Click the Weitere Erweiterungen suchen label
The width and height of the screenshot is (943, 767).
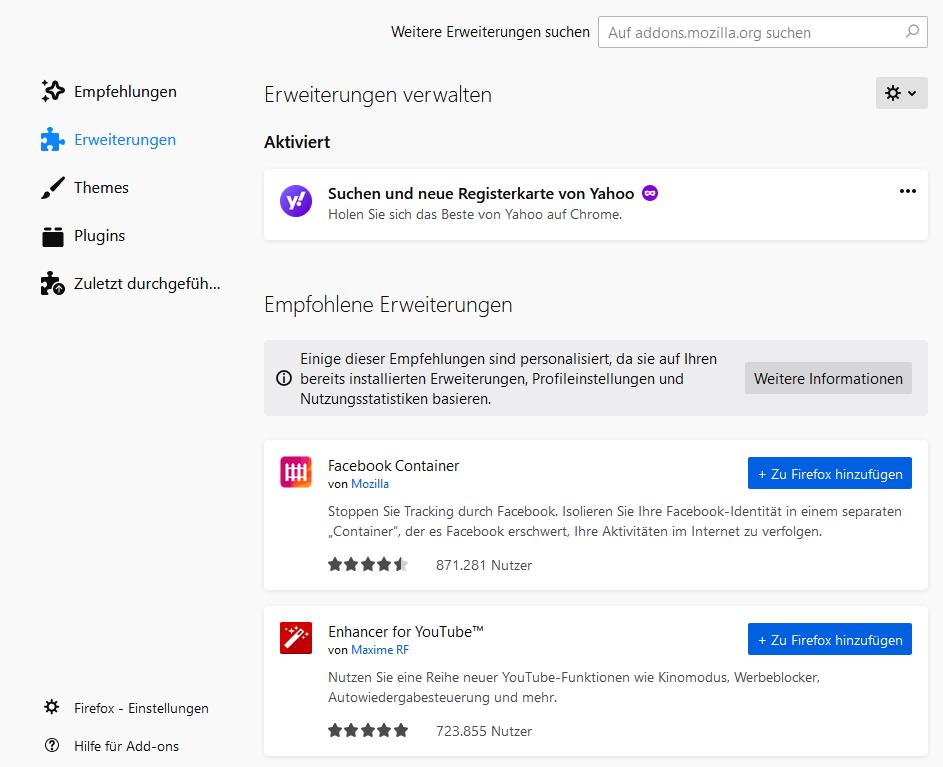click(x=490, y=32)
